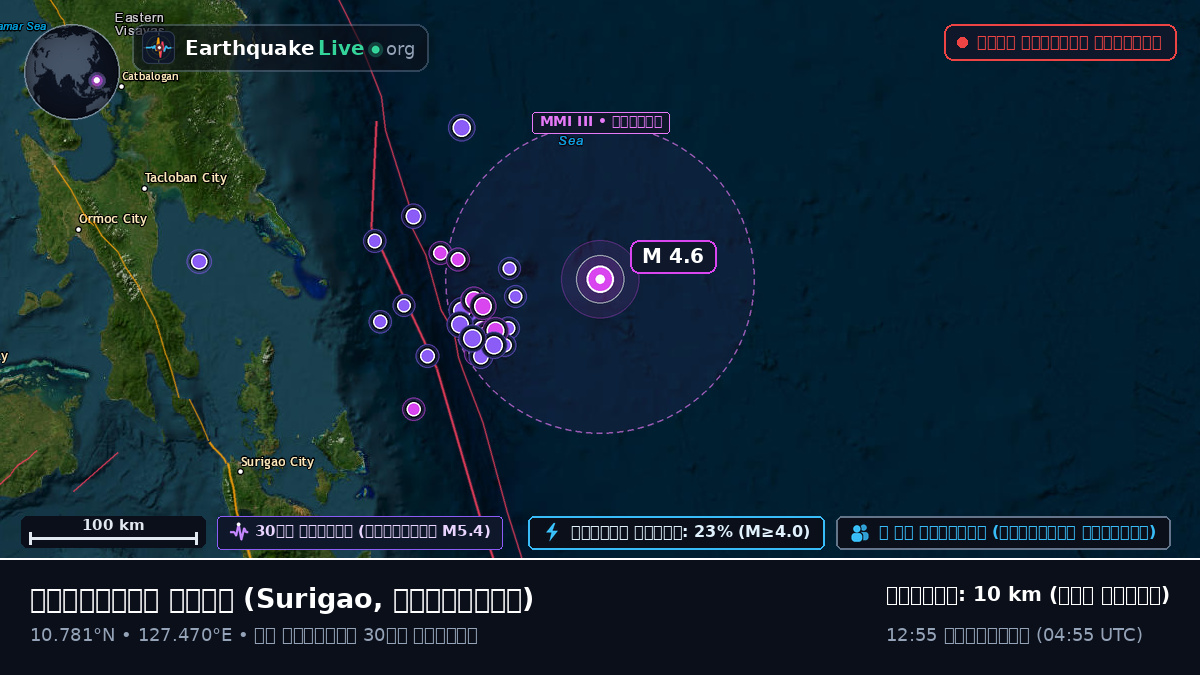Select the northernmost purple quake marker
The image size is (1200, 675).
461,127
